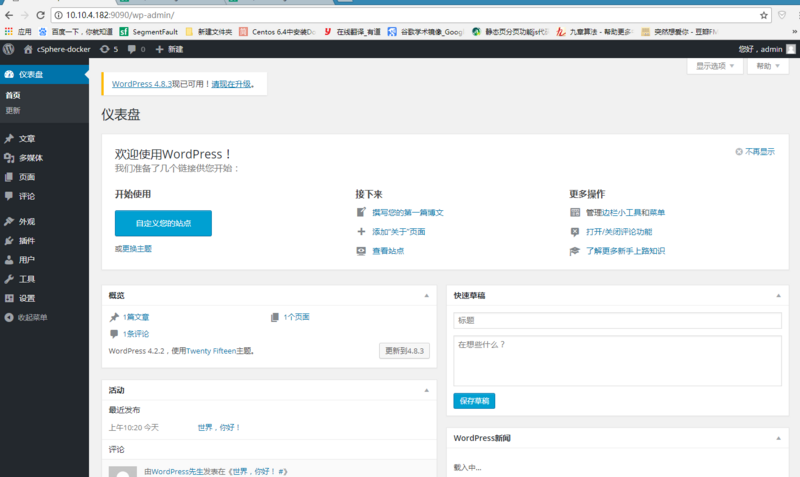Focus the 标题 quick draft title field
The height and width of the screenshot is (477, 800).
point(617,320)
